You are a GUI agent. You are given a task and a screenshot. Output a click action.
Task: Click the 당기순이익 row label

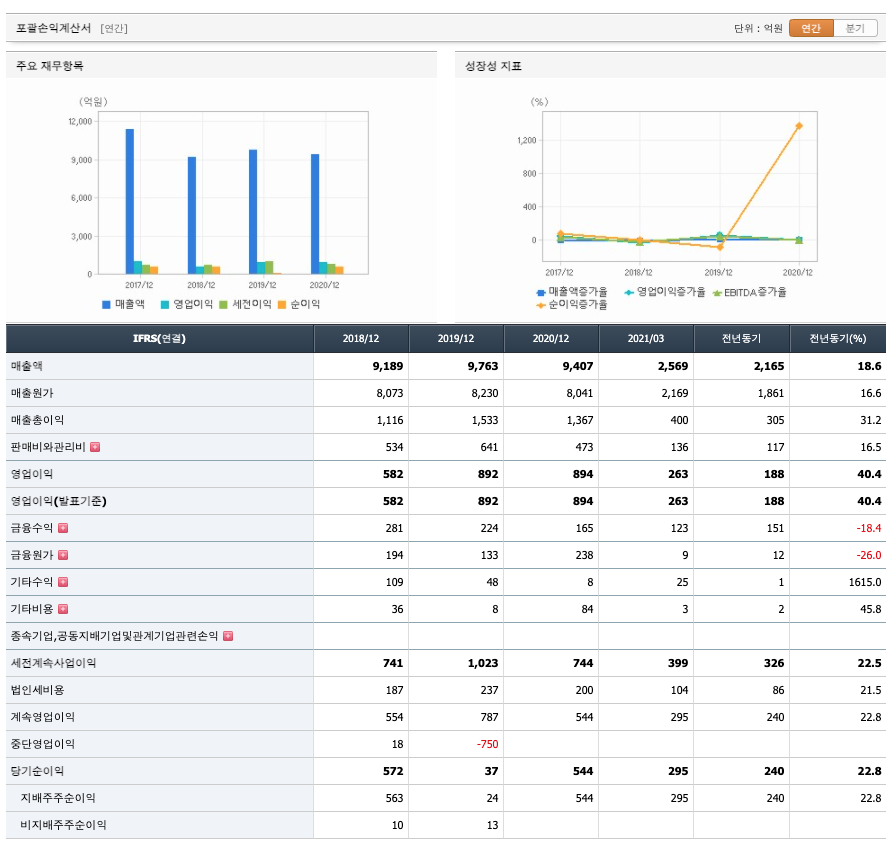[37, 771]
